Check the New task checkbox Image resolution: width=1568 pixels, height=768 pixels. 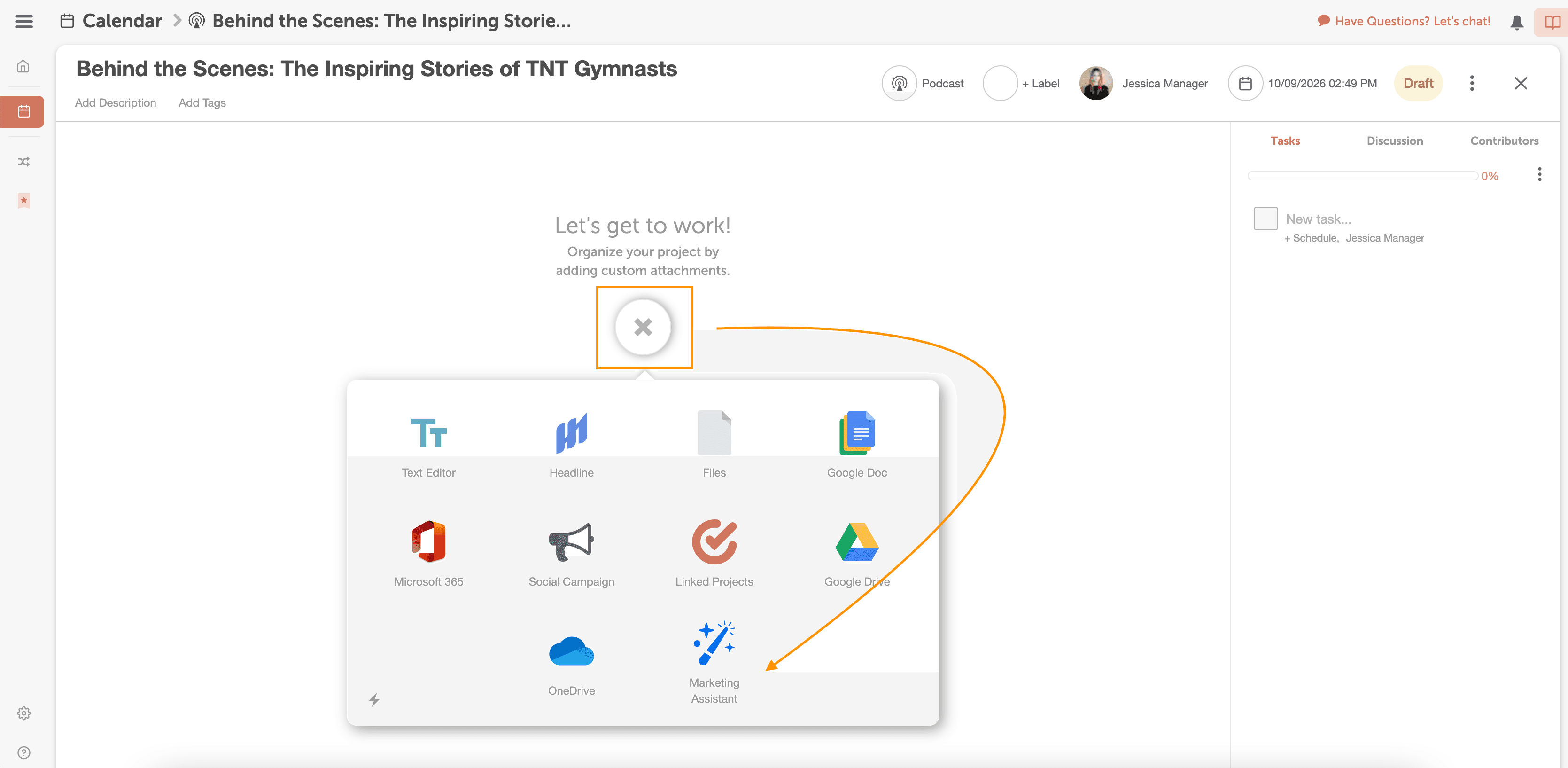(1265, 218)
